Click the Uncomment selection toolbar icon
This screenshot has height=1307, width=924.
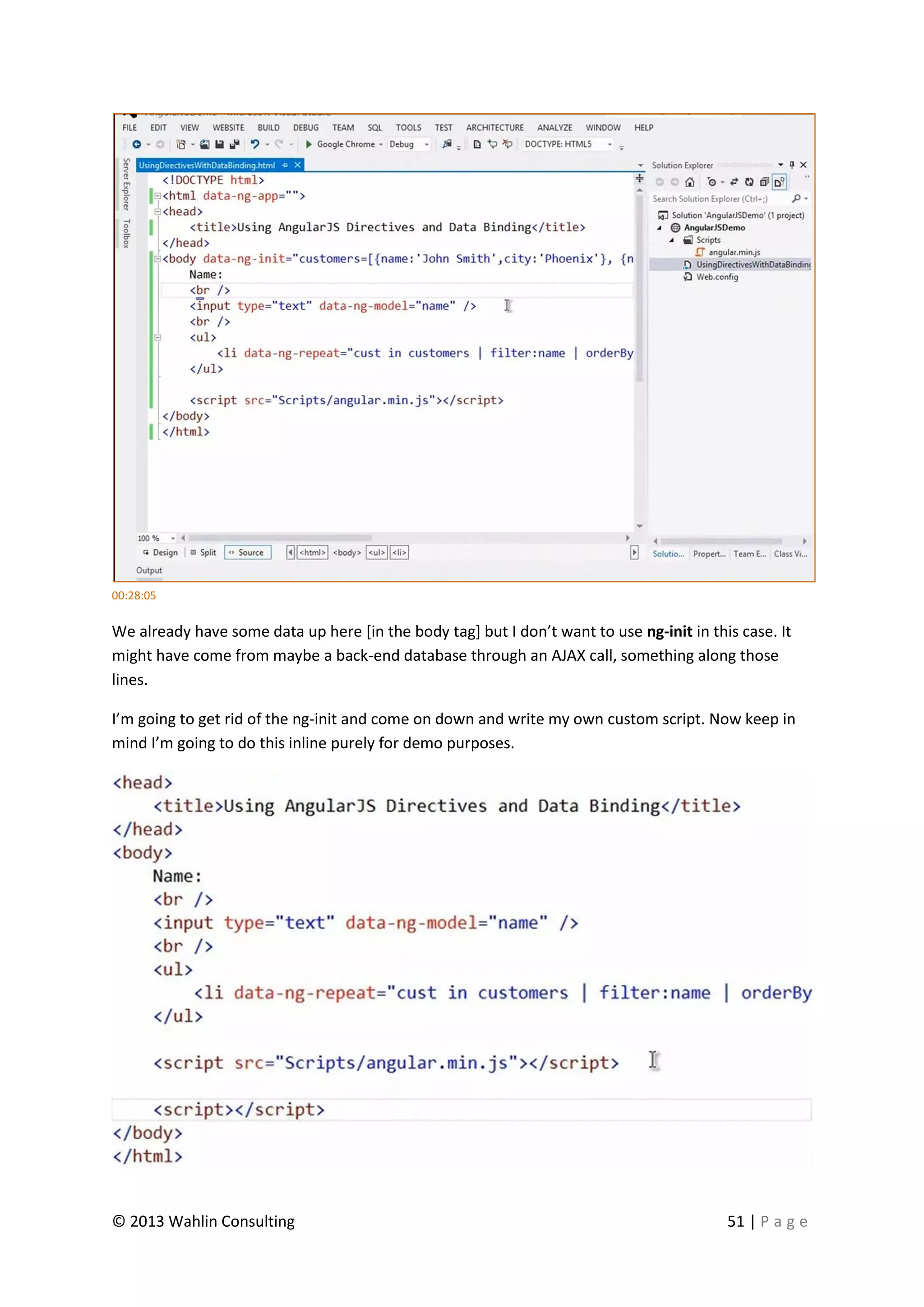point(507,144)
